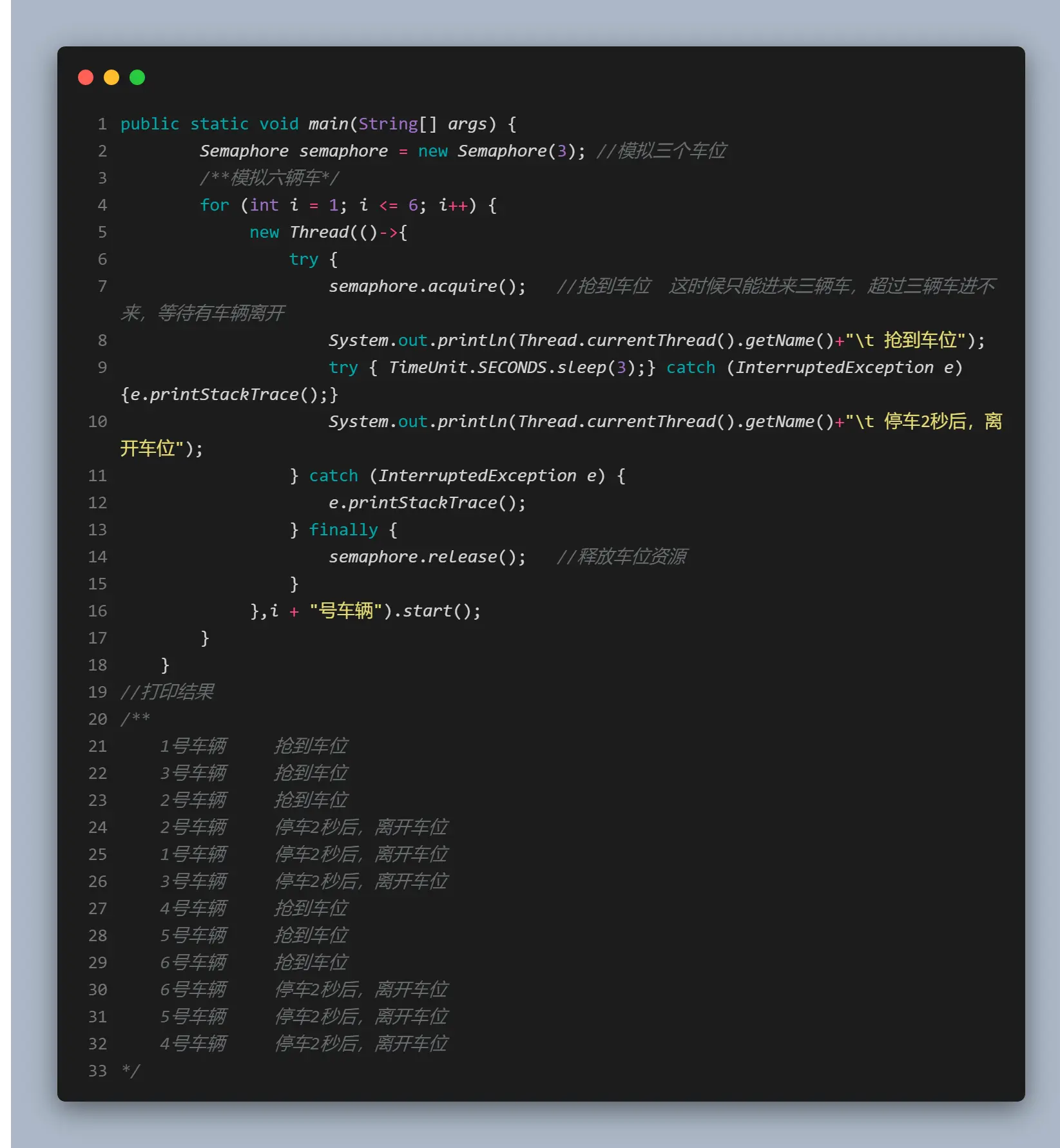Click '2号车辆 抢到车位' on line 23

(254, 800)
